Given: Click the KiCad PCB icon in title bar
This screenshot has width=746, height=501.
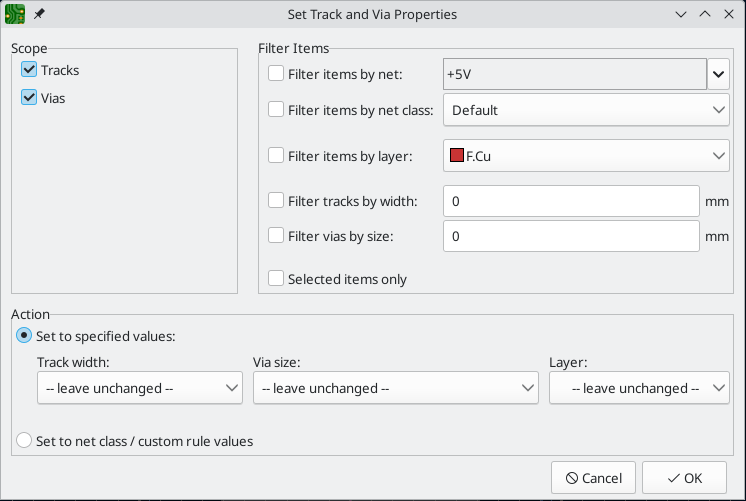Looking at the screenshot, I should pos(16,15).
